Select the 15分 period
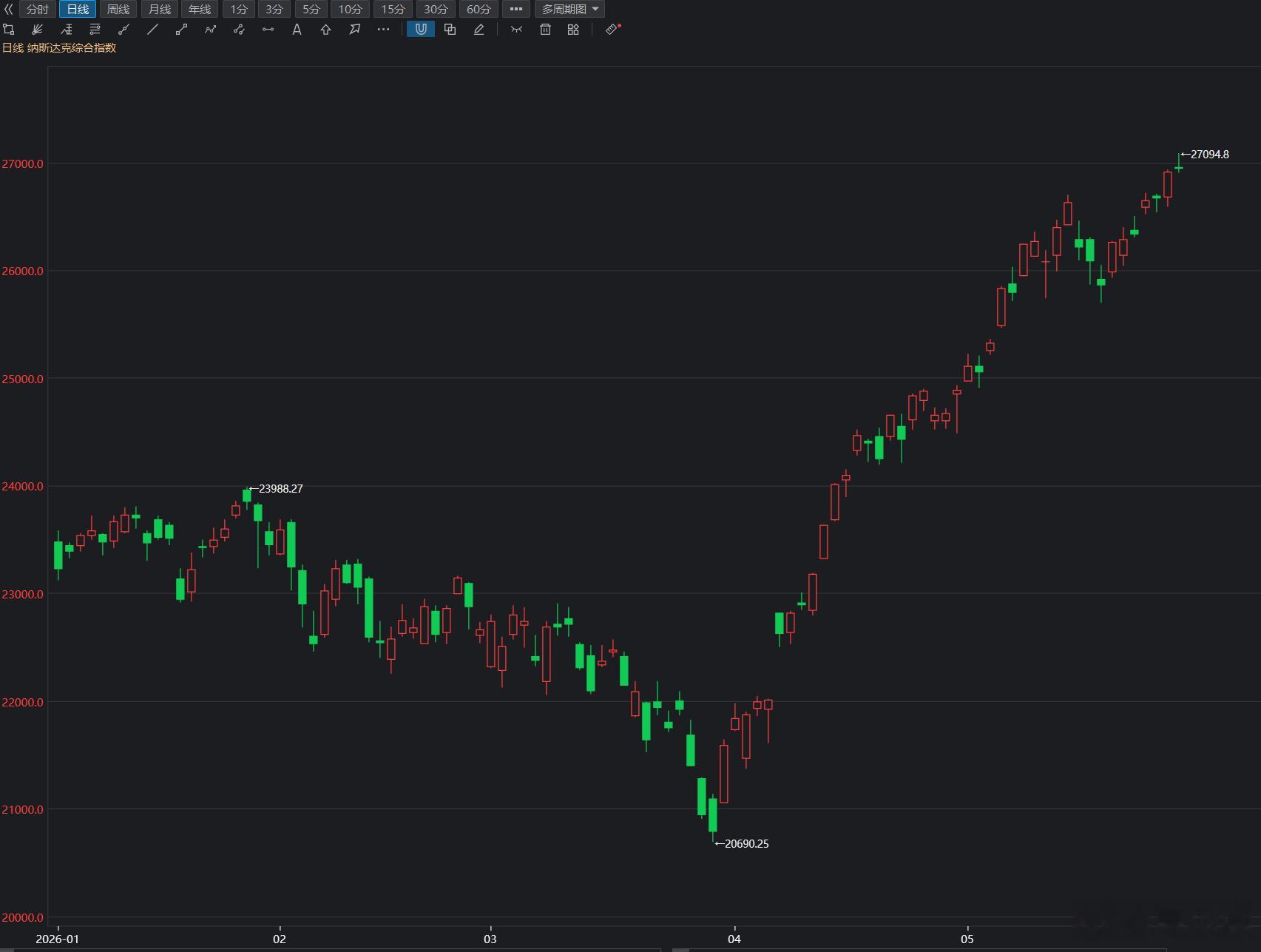 (x=393, y=9)
